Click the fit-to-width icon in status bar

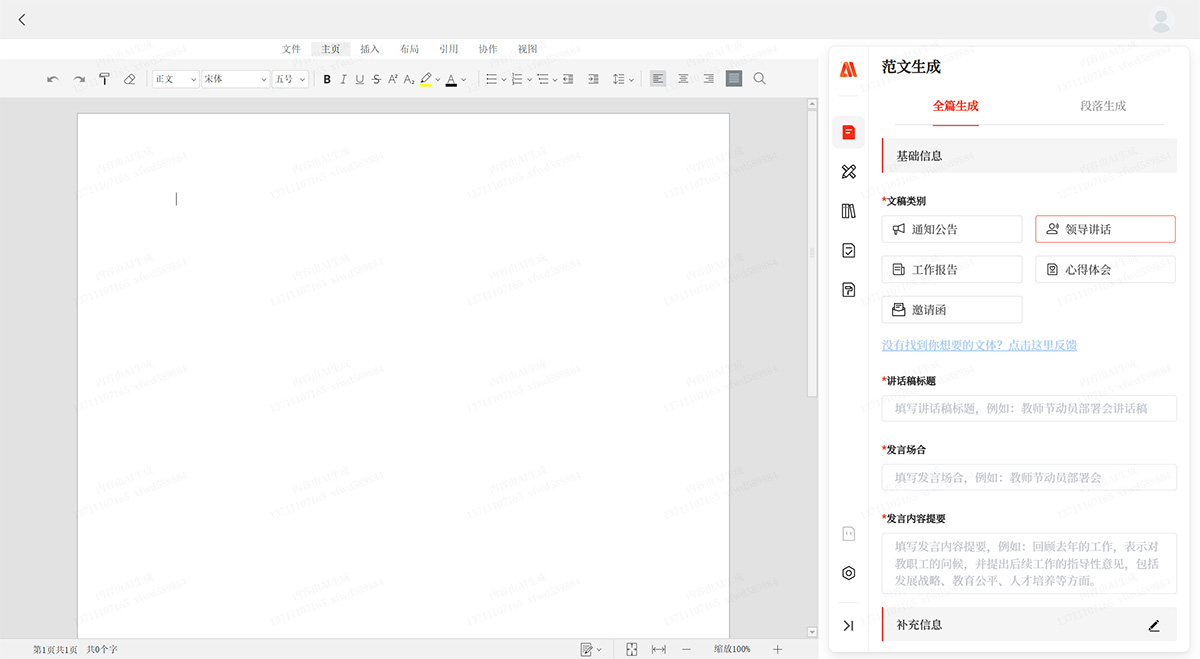point(659,649)
